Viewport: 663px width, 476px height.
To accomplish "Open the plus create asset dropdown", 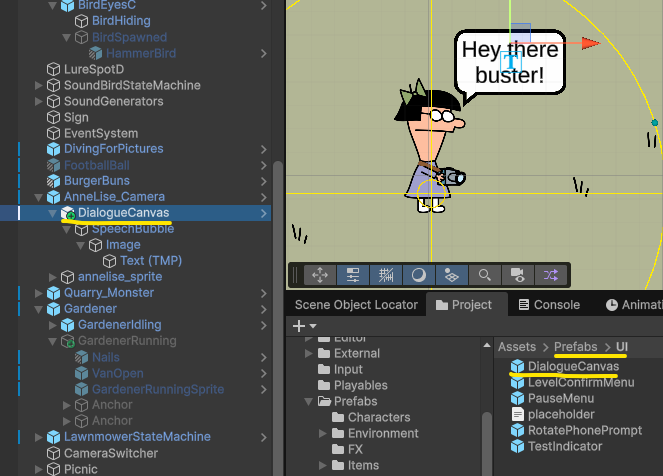I will tap(303, 326).
